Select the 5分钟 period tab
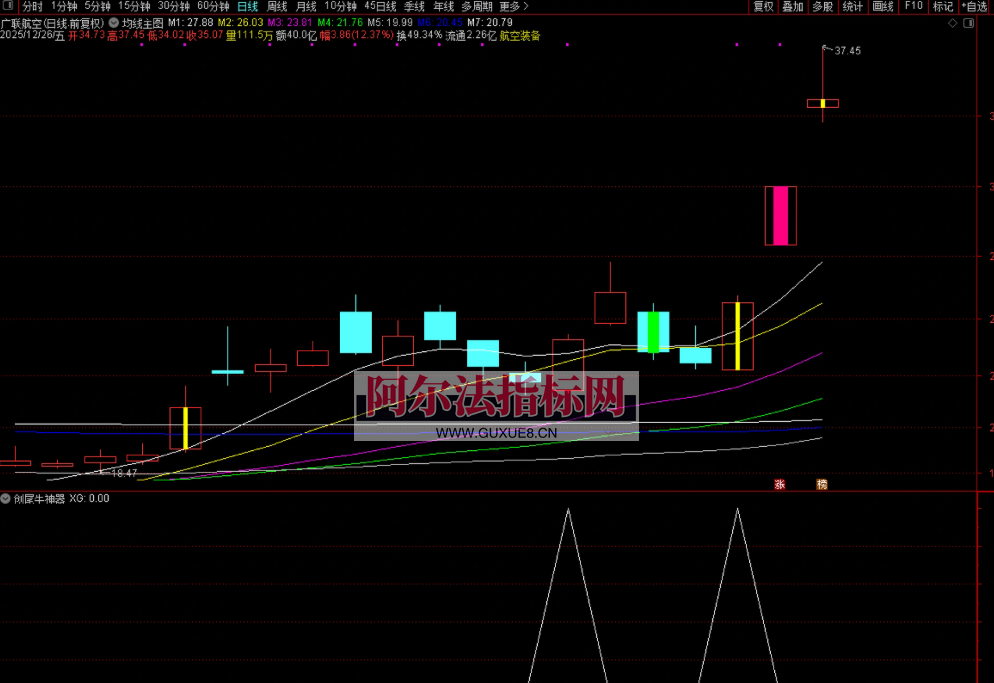This screenshot has width=994, height=683. coord(97,6)
